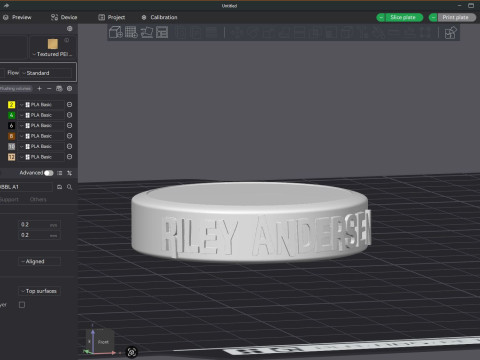The height and width of the screenshot is (360, 480).
Task: Click the camera reset icon near view cube
Action: click(x=132, y=352)
